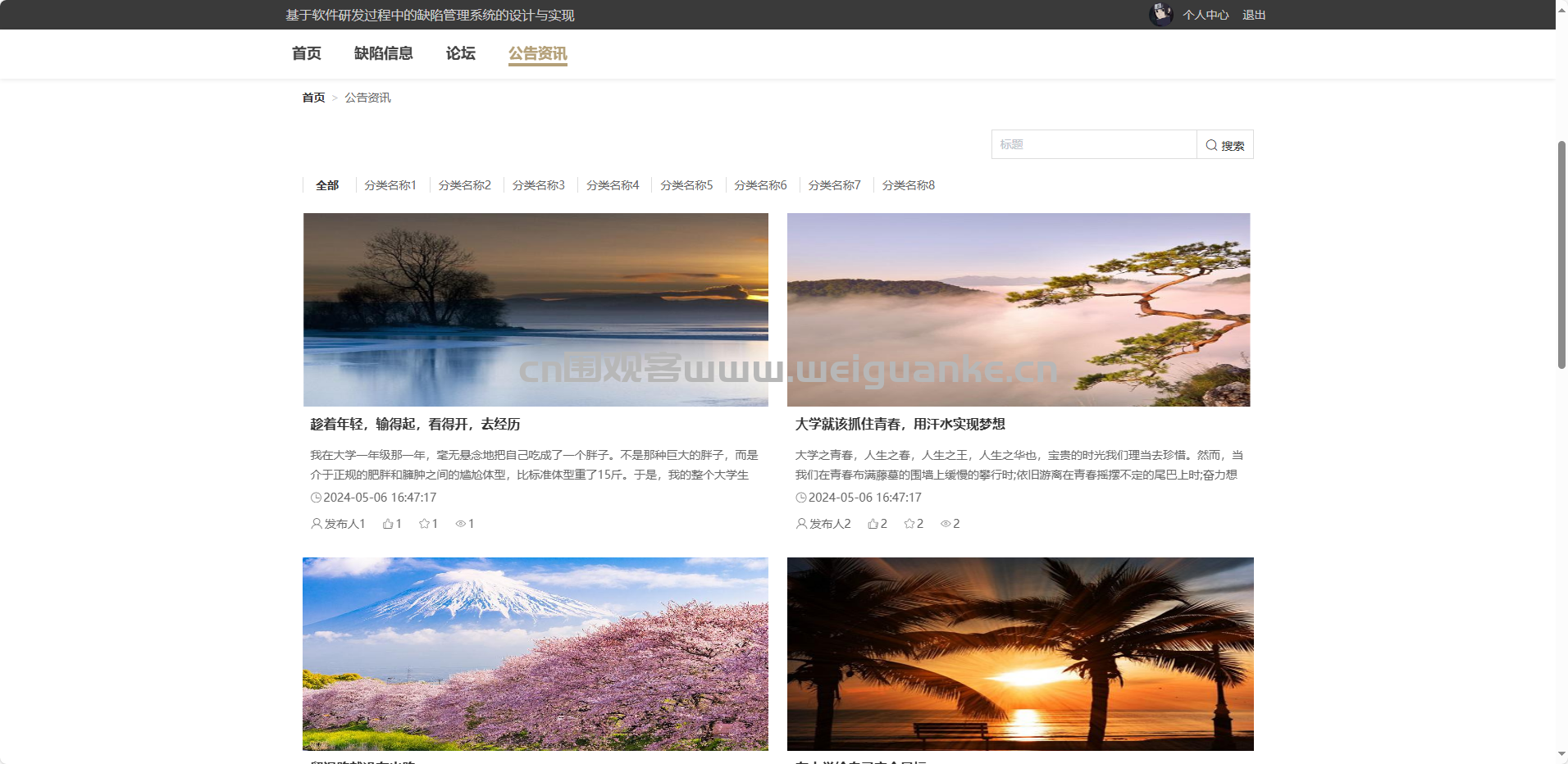Open the lake sunset article thumbnail
This screenshot has height=764, width=1568.
(536, 310)
